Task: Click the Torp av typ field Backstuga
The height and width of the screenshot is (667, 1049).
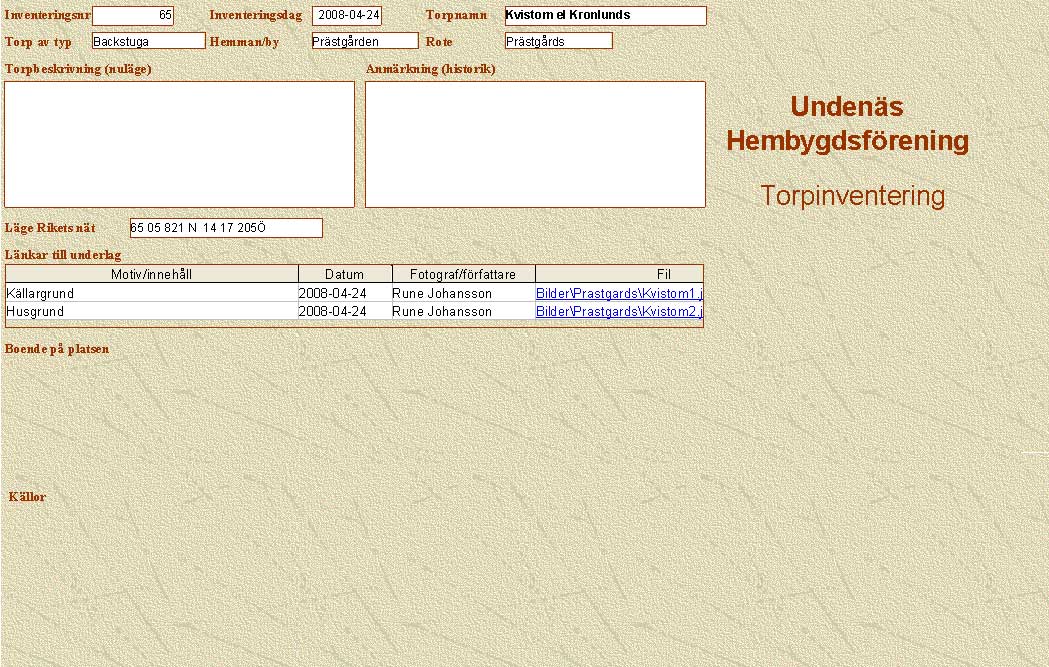Action: point(148,41)
